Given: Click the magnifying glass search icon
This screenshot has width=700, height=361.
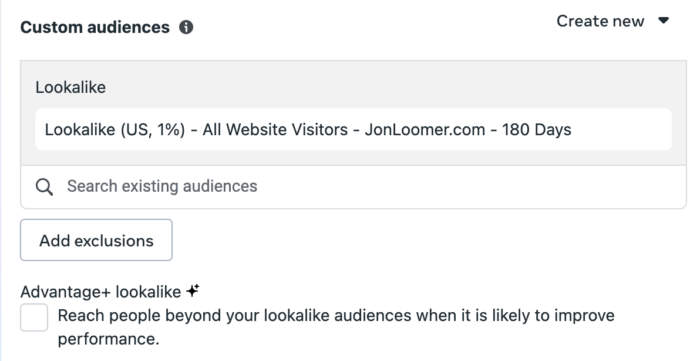Looking at the screenshot, I should [x=44, y=187].
